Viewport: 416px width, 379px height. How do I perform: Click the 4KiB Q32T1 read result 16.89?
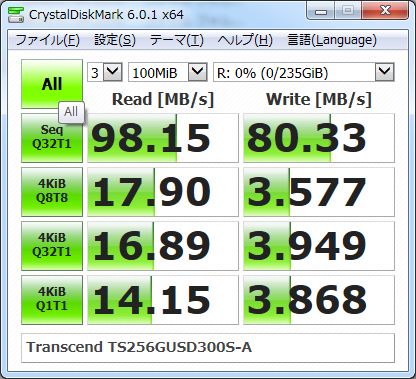pos(163,246)
